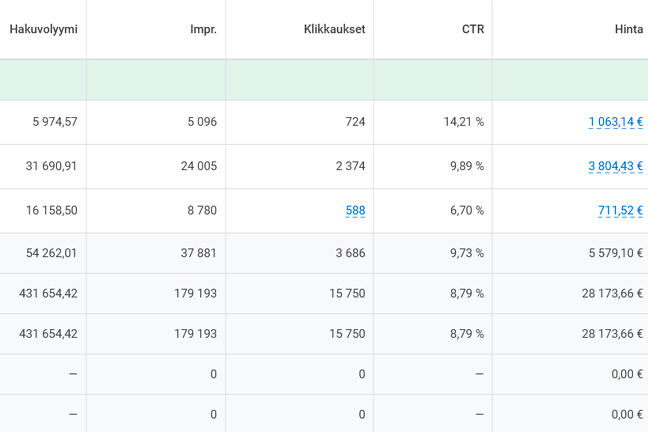The image size is (648, 432).
Task: Select the 8 780 impressions cell
Action: pos(201,210)
